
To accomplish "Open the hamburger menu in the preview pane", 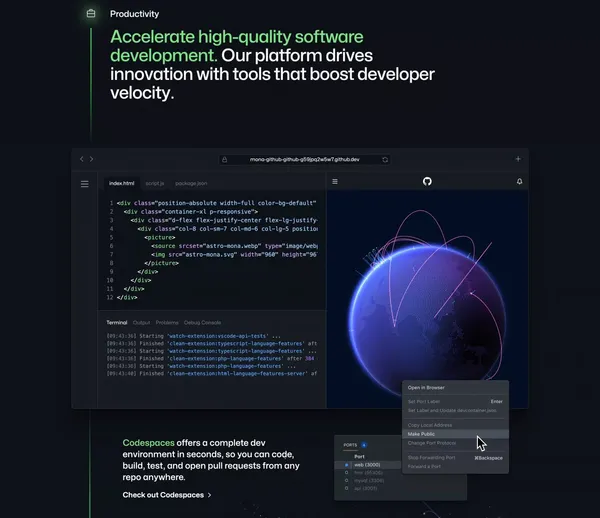I will (x=335, y=181).
